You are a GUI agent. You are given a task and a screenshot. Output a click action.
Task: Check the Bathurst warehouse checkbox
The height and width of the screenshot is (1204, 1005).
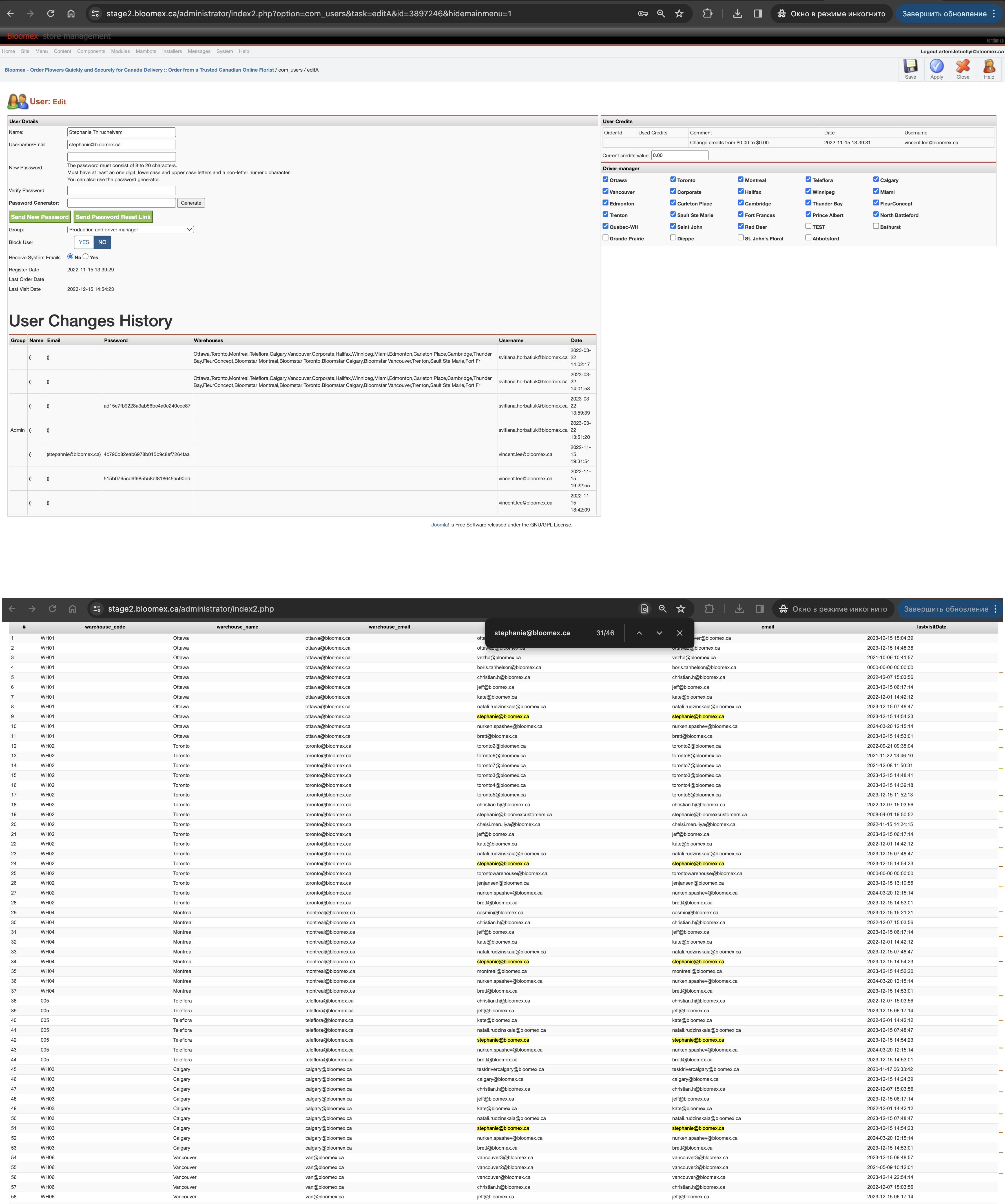(x=876, y=226)
